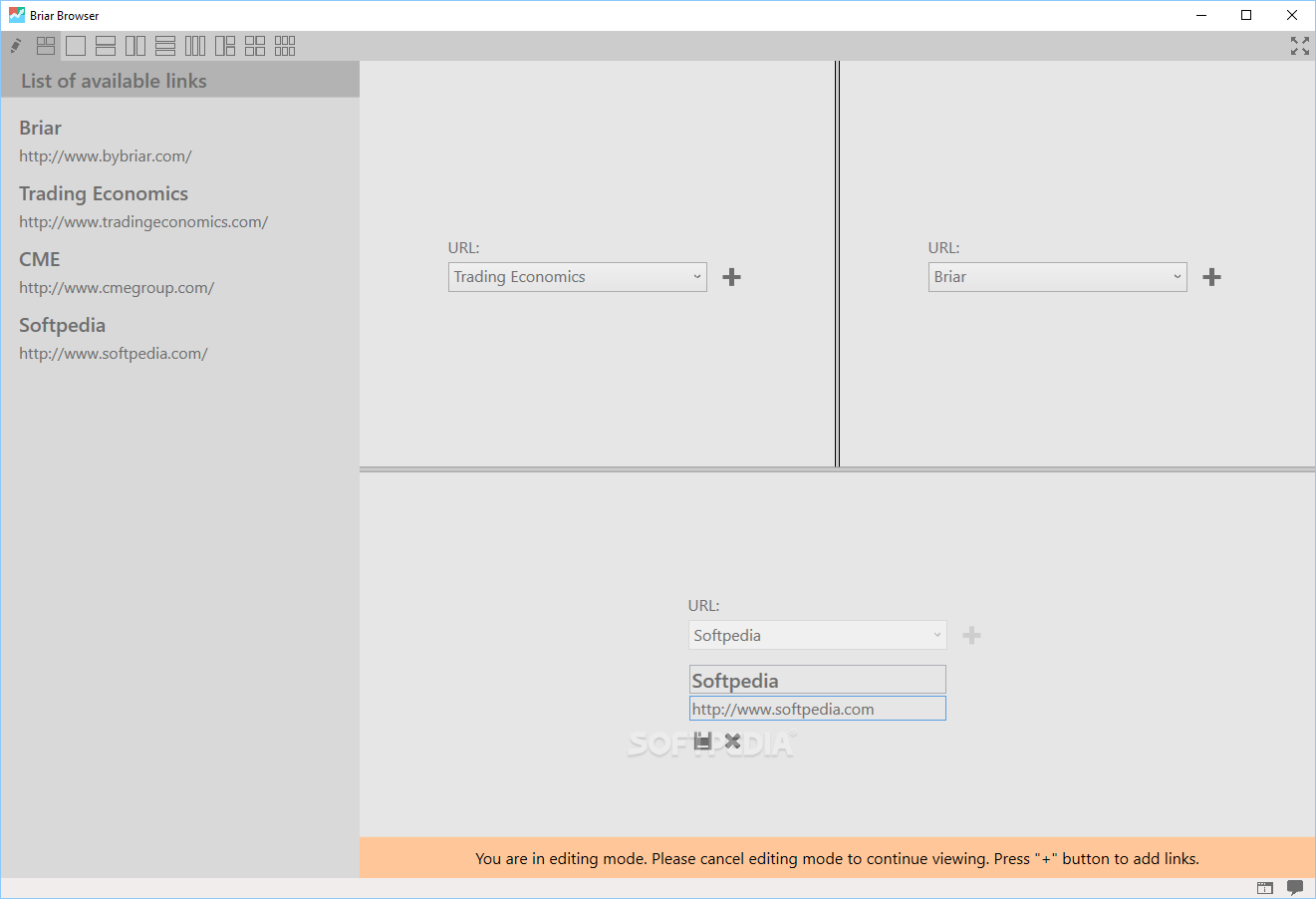Apply the three-by-two grid layout
This screenshot has height=899, width=1316.
tap(285, 46)
